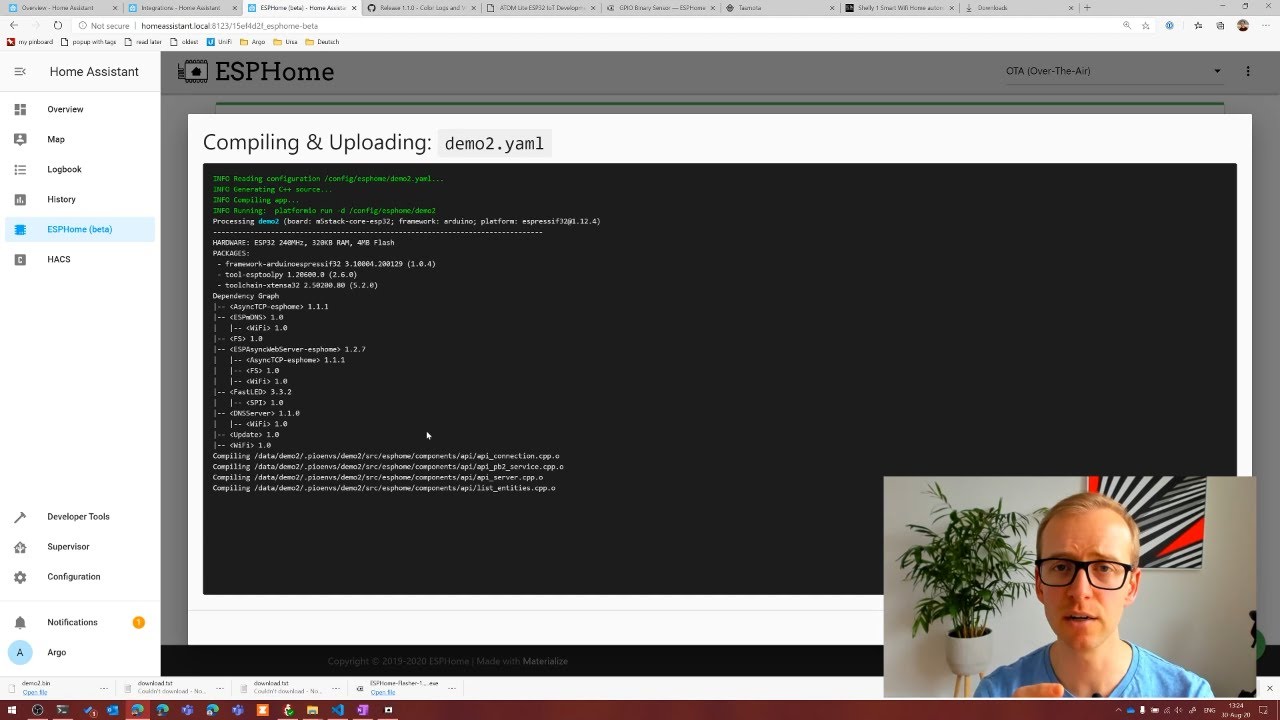Go back in browser history
This screenshot has height=720, width=1280.
point(13,25)
